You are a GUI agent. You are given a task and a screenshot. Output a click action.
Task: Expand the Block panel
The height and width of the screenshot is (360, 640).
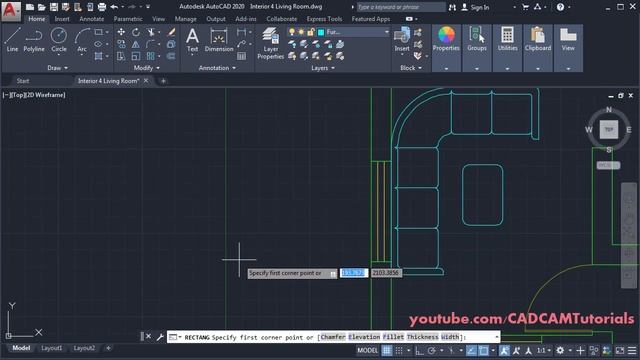pyautogui.click(x=411, y=68)
